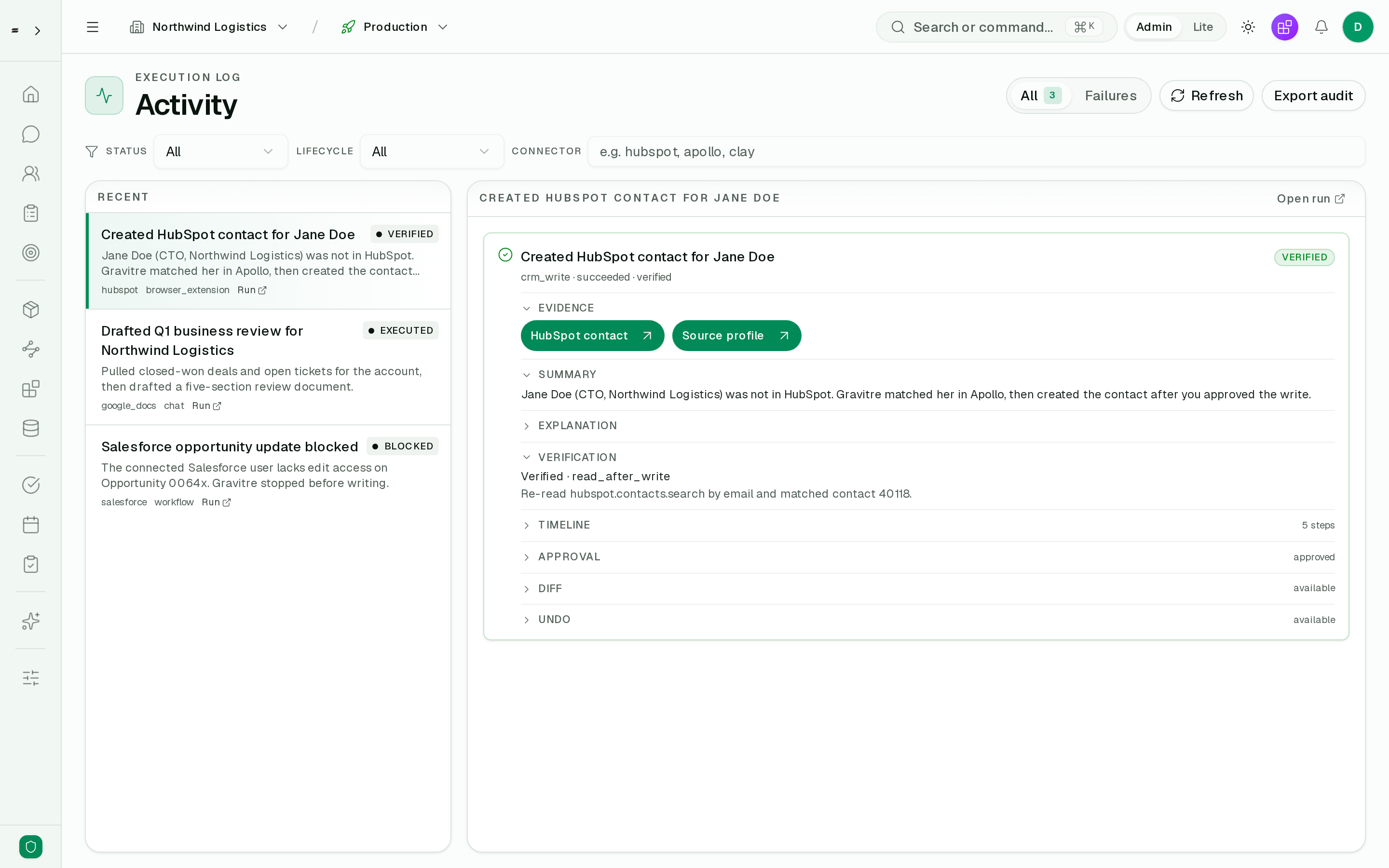Switch to Lite mode
Image resolution: width=1389 pixels, height=868 pixels.
(1202, 27)
